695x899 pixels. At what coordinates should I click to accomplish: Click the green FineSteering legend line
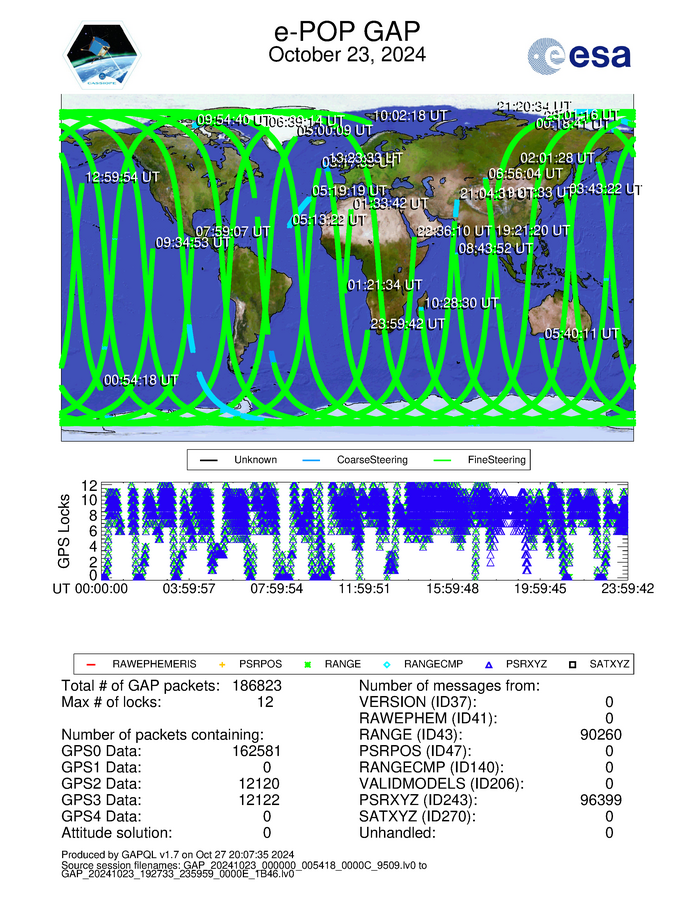pos(447,460)
